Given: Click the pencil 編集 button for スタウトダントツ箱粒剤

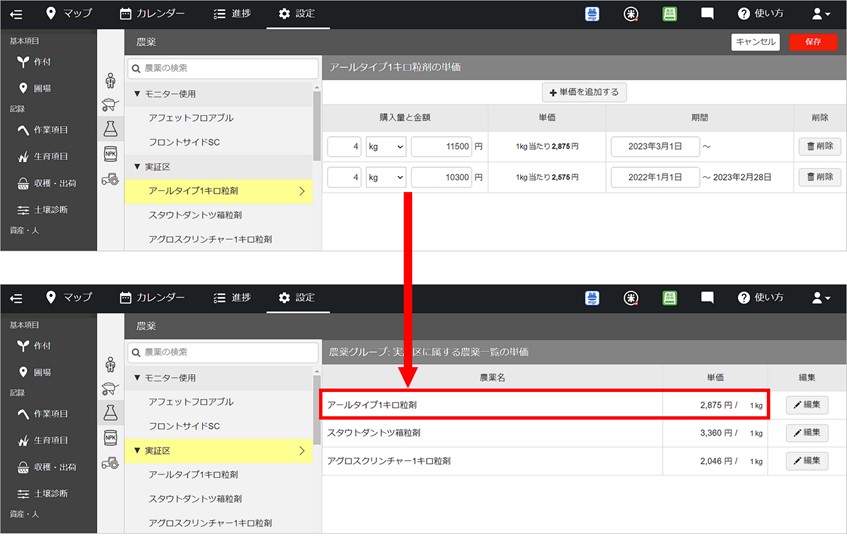Looking at the screenshot, I should 807,433.
